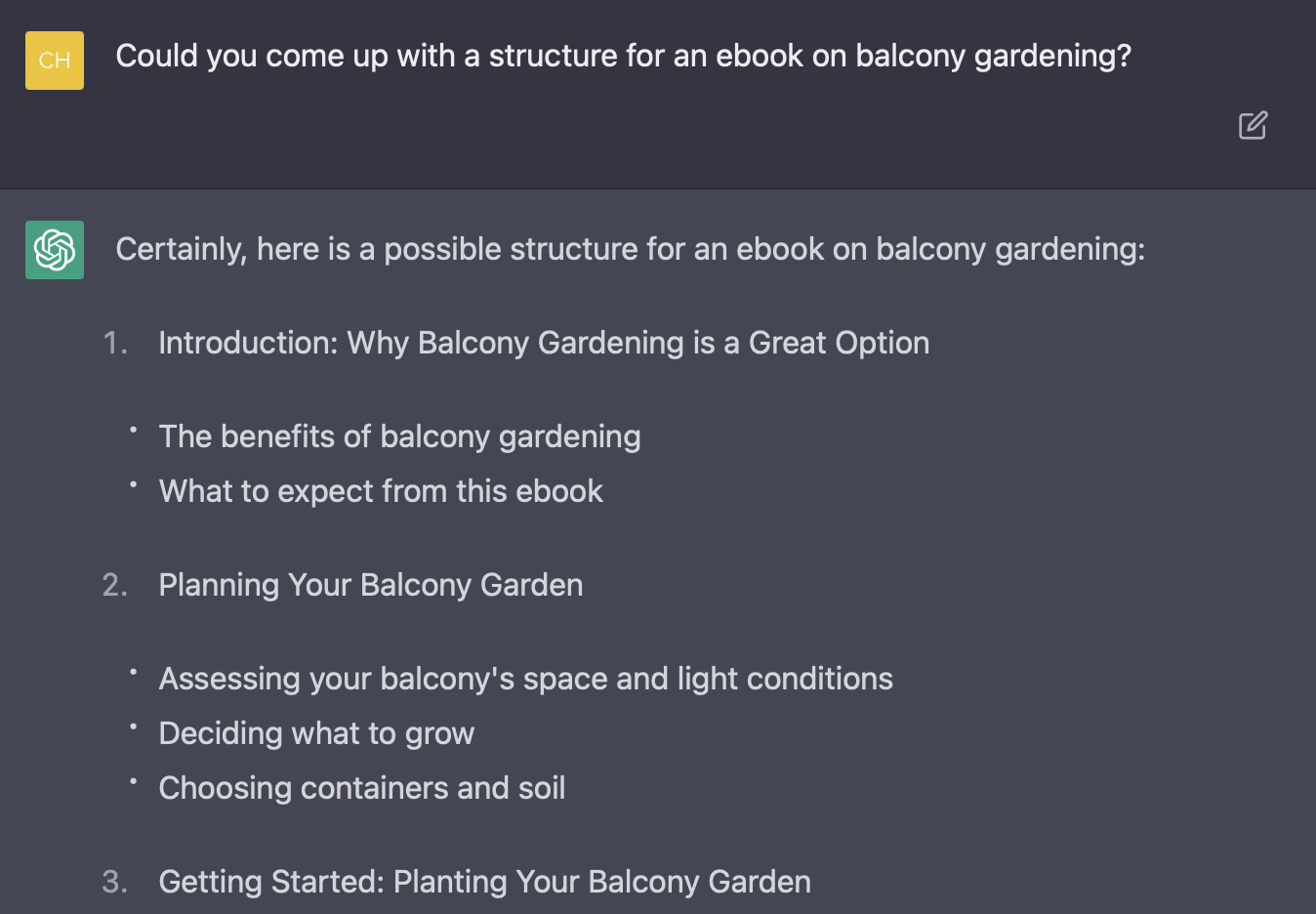Click the list number 3 marker
Viewport: 1316px width, 914px height.
pyautogui.click(x=115, y=882)
